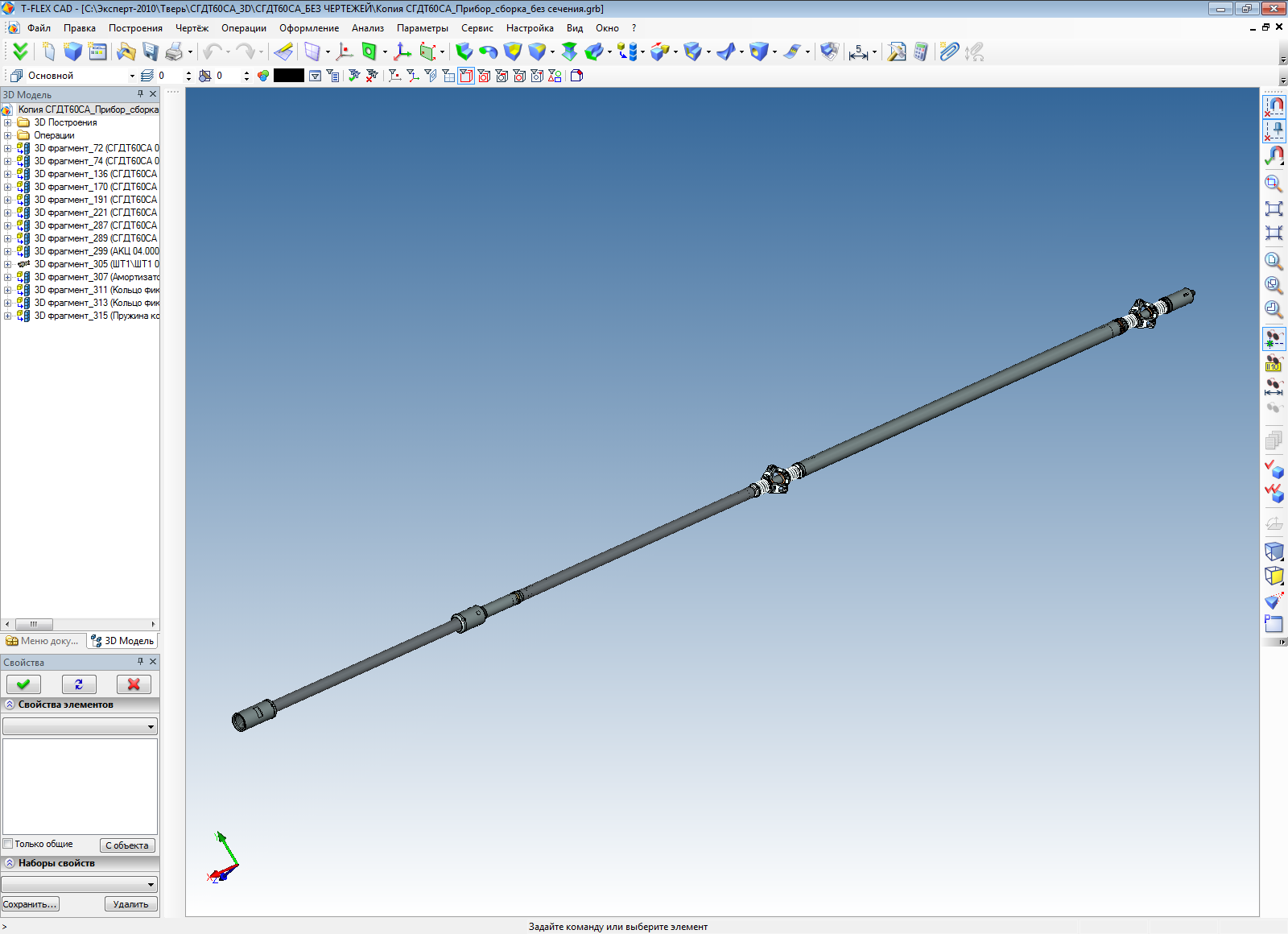1288x934 pixels.
Task: Switch to the '3D Модель' tab
Action: [x=122, y=641]
